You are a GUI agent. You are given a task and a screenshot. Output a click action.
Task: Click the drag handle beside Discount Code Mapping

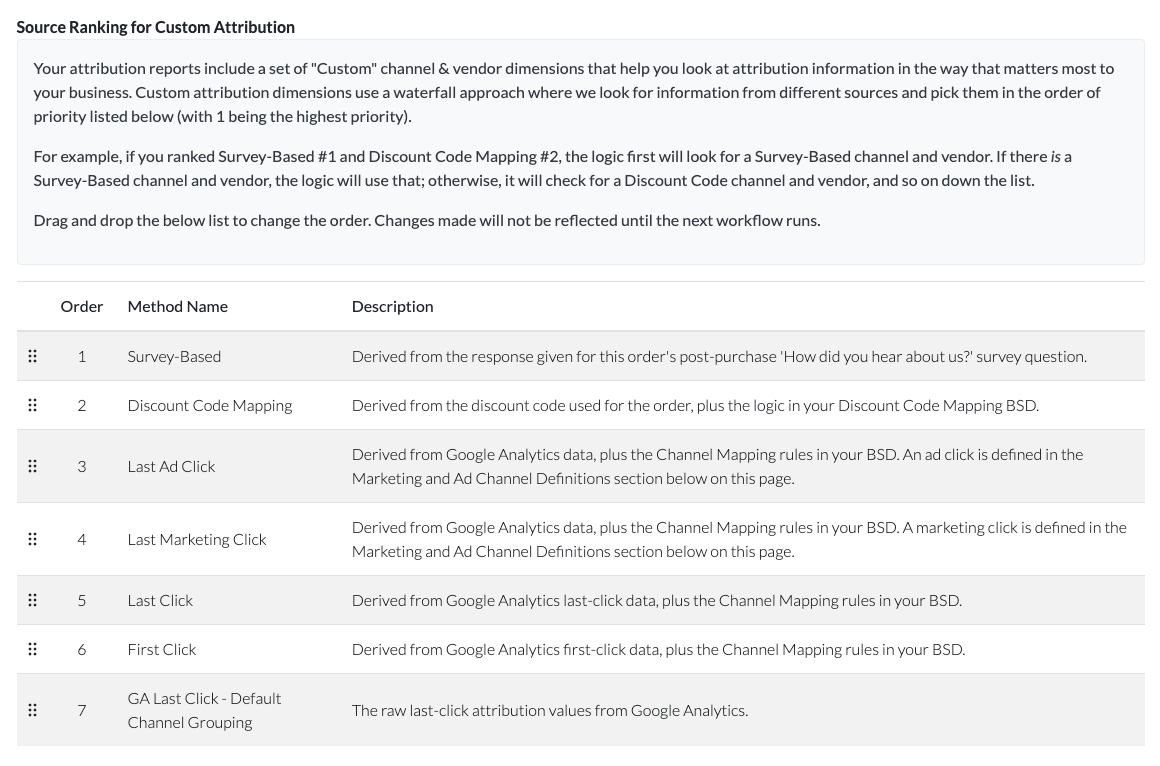tap(33, 405)
